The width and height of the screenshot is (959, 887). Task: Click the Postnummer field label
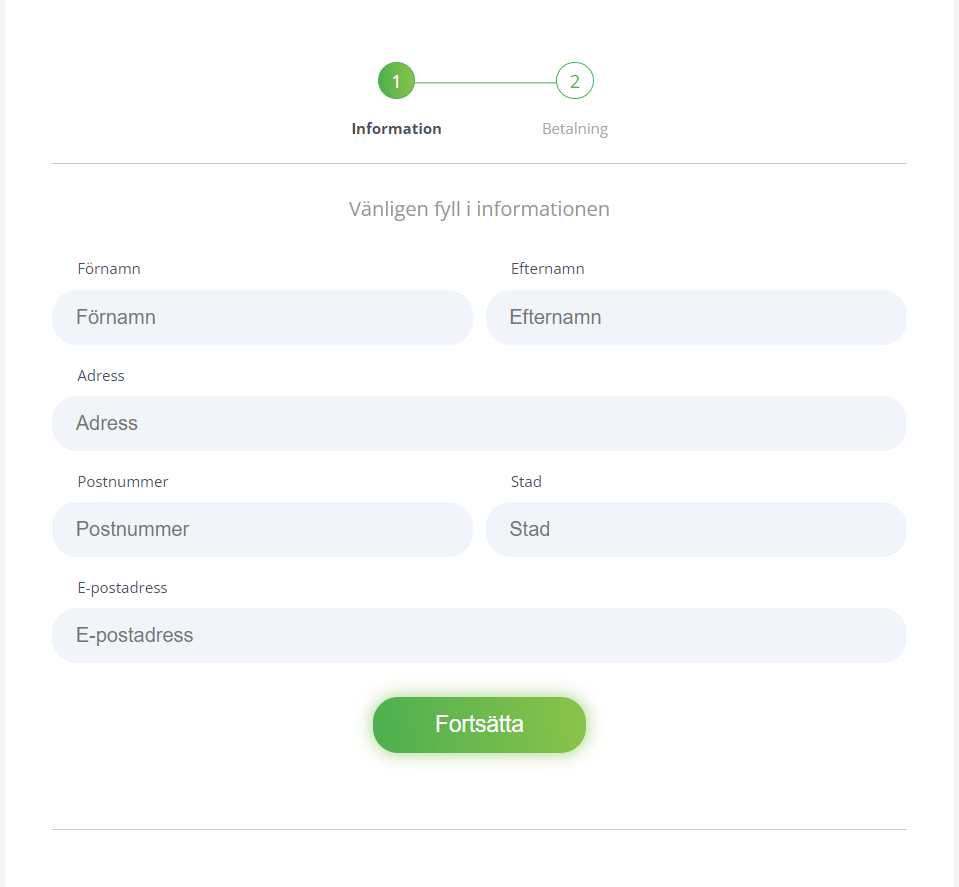(x=122, y=481)
